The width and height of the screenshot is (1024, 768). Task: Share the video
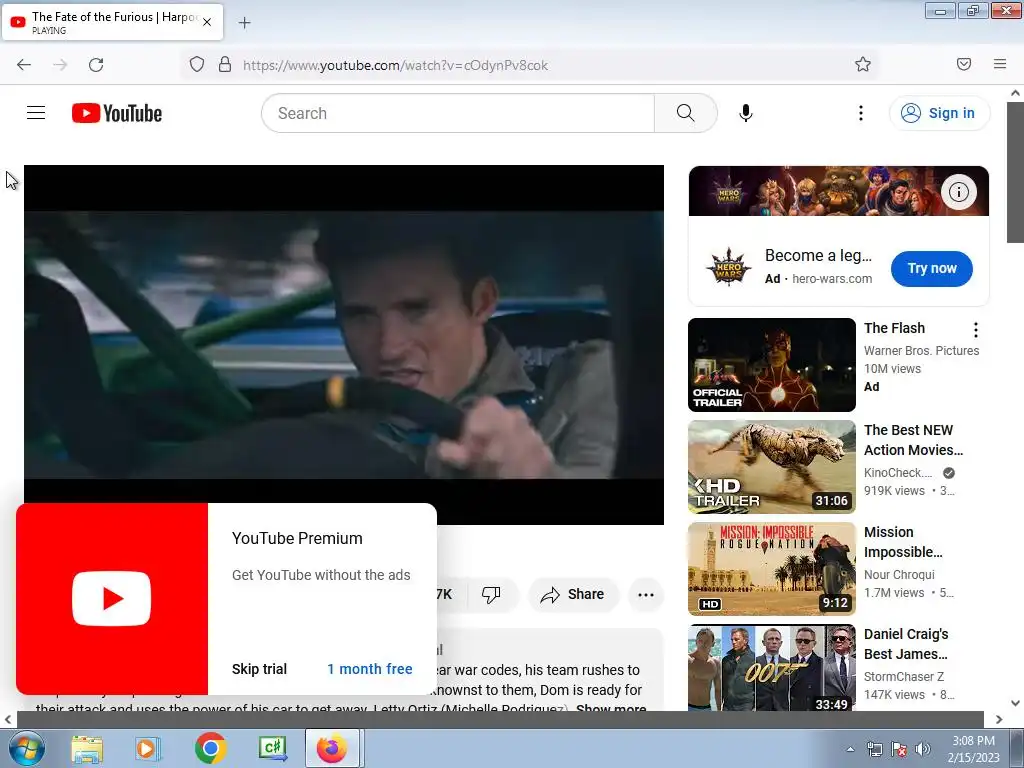point(573,594)
